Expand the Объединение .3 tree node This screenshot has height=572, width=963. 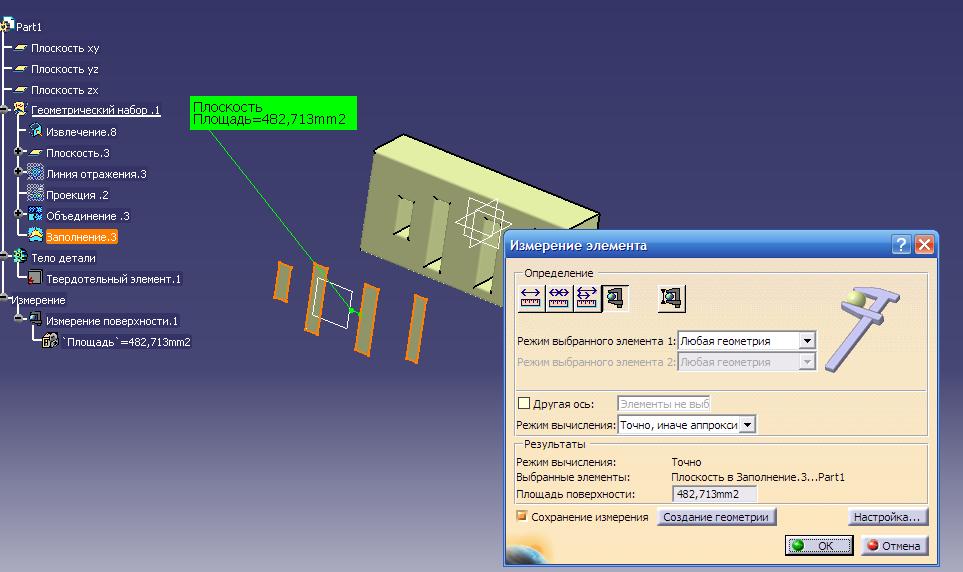[x=19, y=214]
